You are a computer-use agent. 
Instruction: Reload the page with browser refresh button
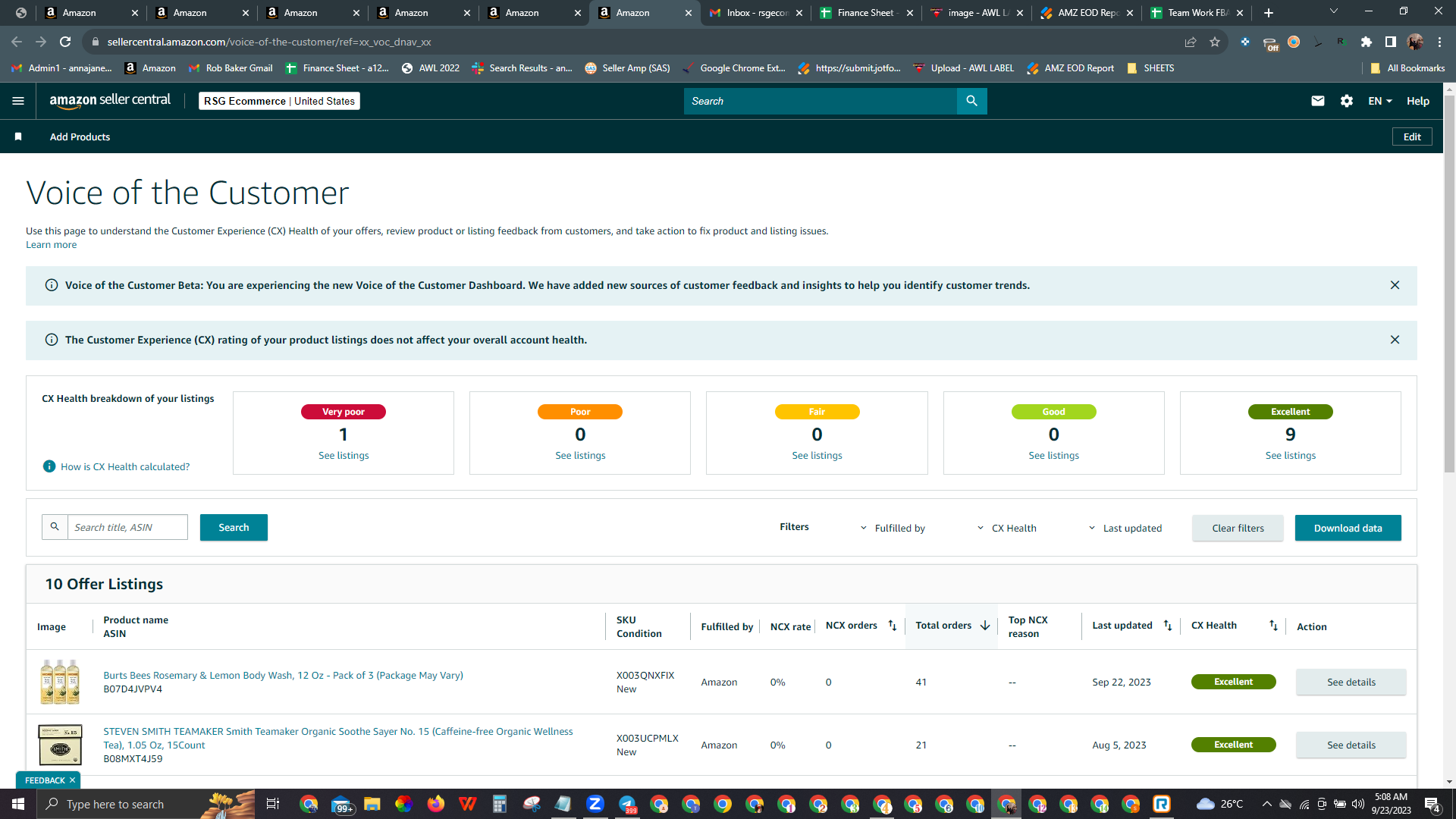click(x=65, y=42)
